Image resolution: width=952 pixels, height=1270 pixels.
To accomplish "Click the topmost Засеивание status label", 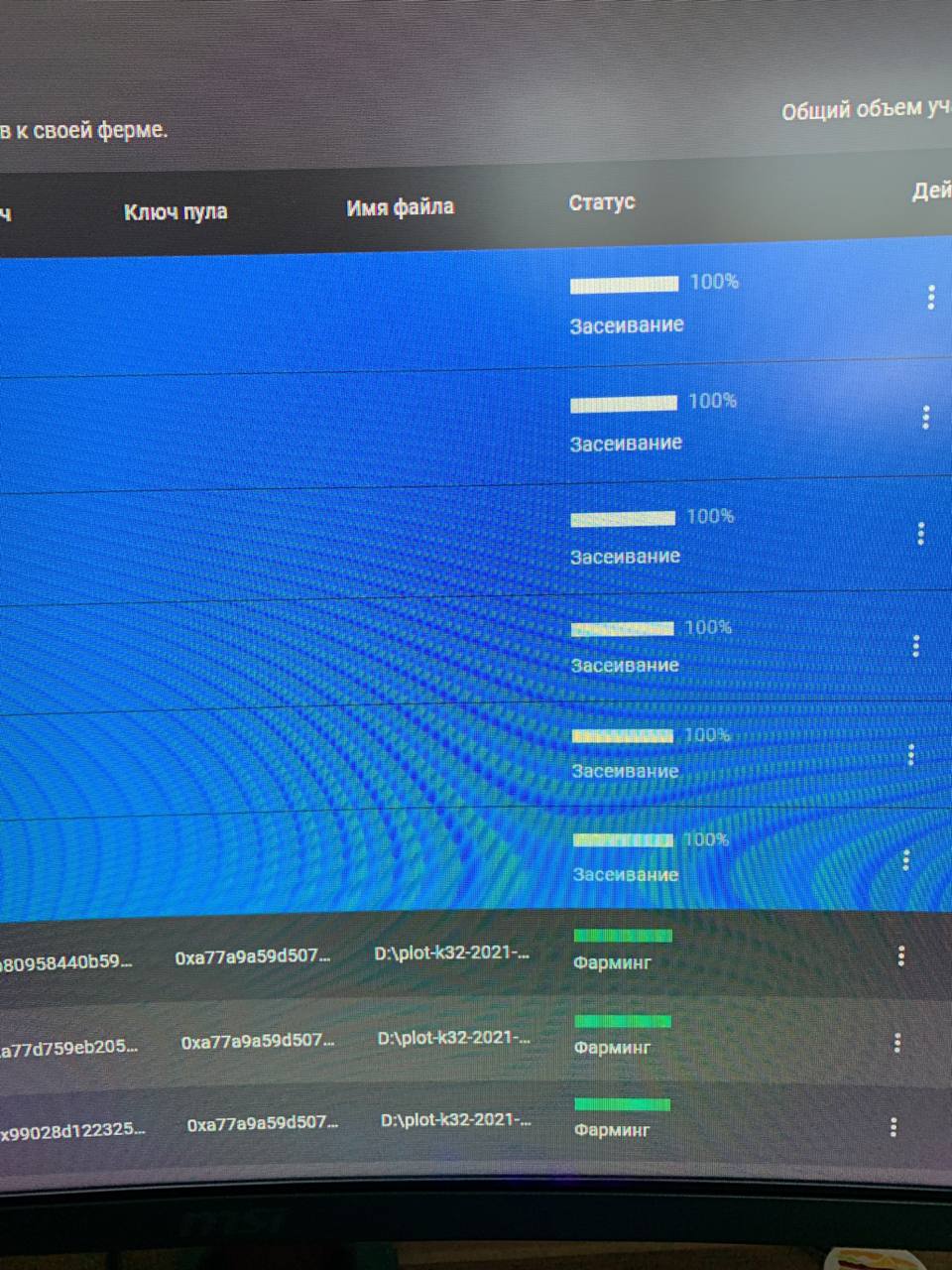I will (627, 325).
